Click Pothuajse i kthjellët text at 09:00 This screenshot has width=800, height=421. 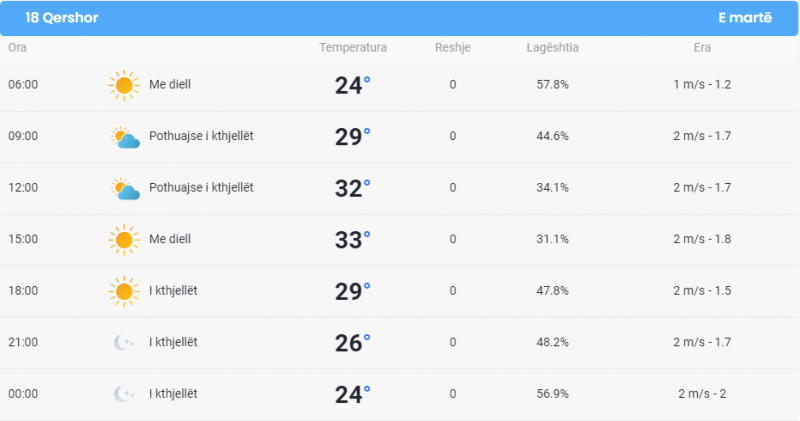coord(201,136)
